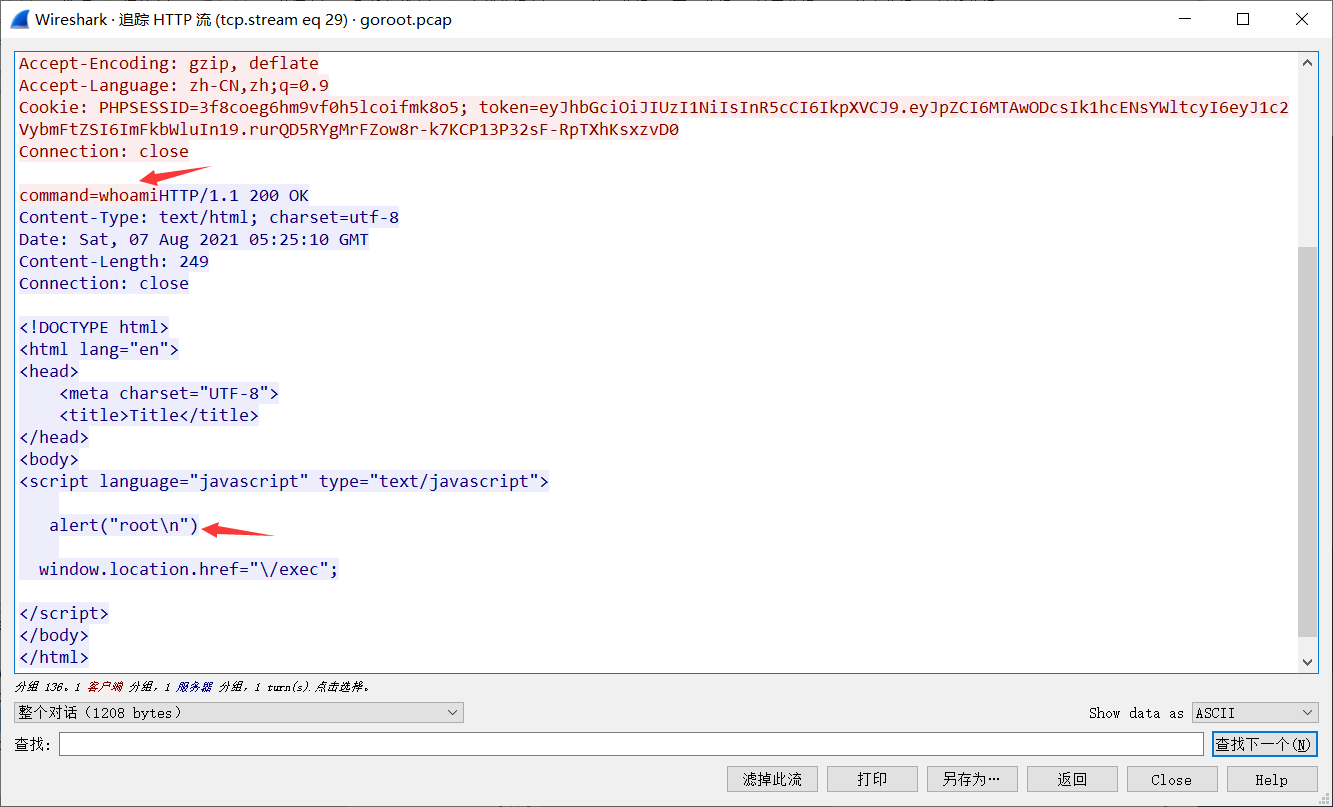Click the closing '</script>' line
Screen dimensions: 1333x807
tap(64, 613)
